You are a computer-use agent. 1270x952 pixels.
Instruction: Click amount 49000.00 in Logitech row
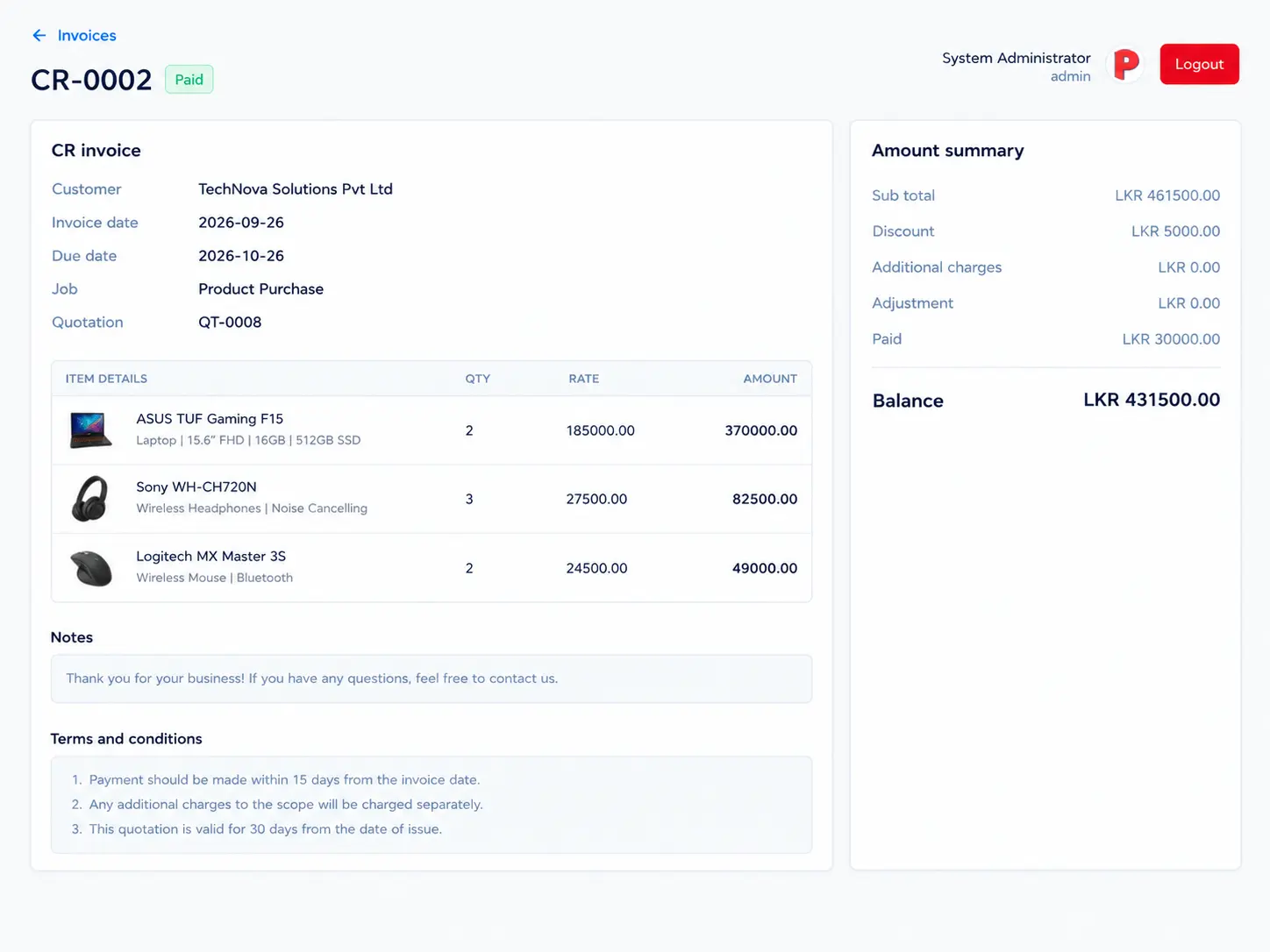[765, 568]
